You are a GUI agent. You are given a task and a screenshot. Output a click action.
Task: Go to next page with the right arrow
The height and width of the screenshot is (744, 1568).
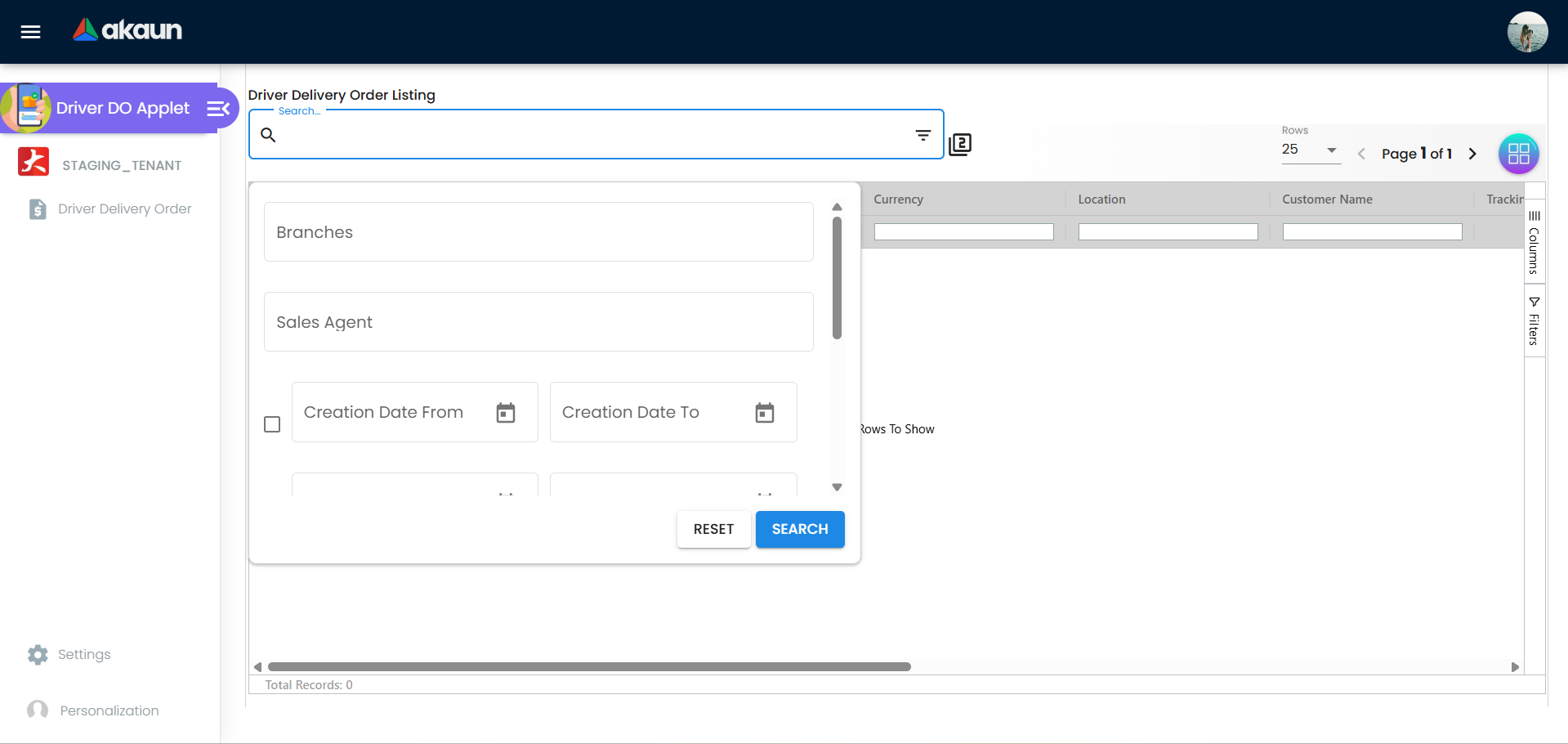1472,154
